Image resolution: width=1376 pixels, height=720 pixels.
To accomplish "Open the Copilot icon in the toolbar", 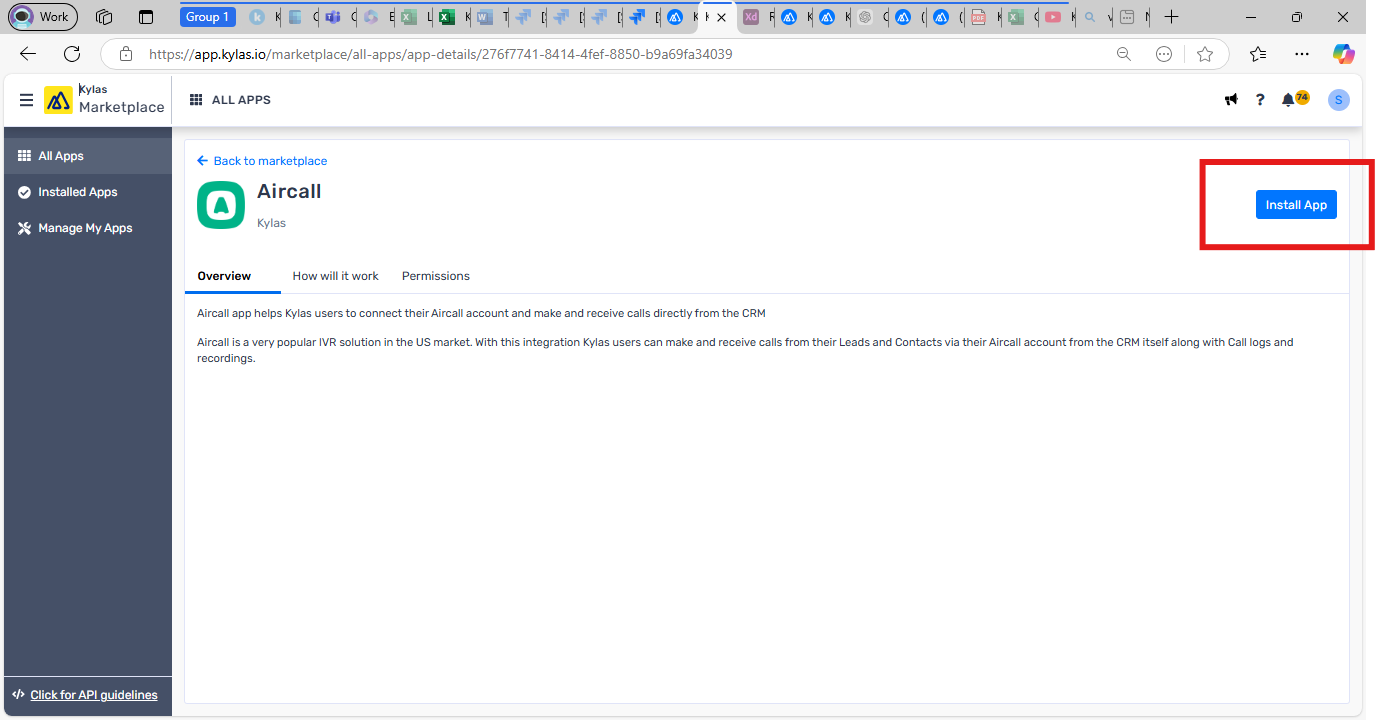I will [x=1344, y=54].
